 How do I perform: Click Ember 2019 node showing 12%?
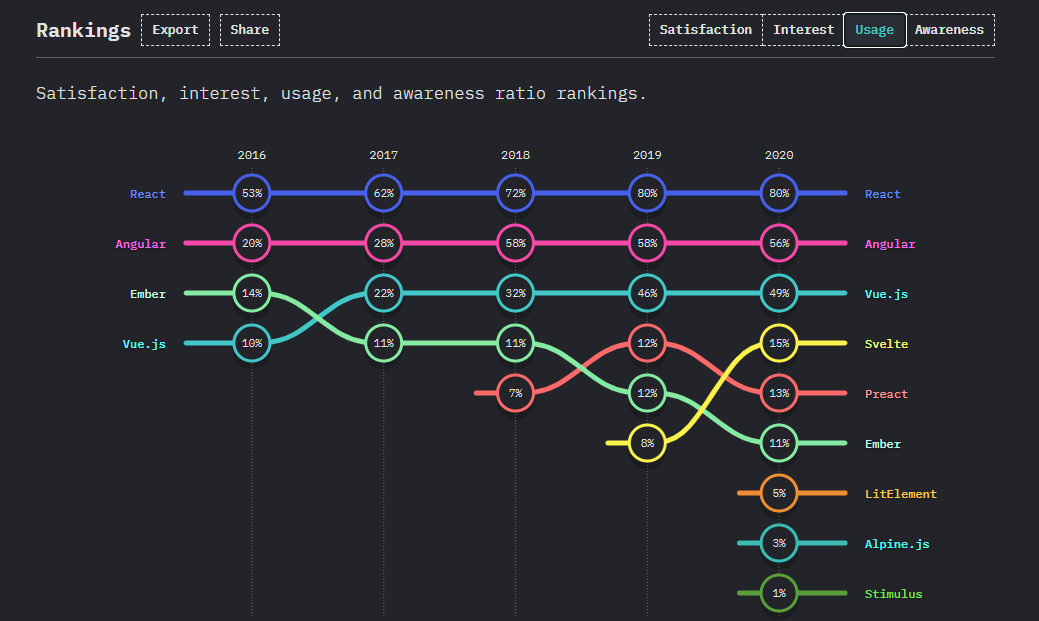[x=647, y=393]
